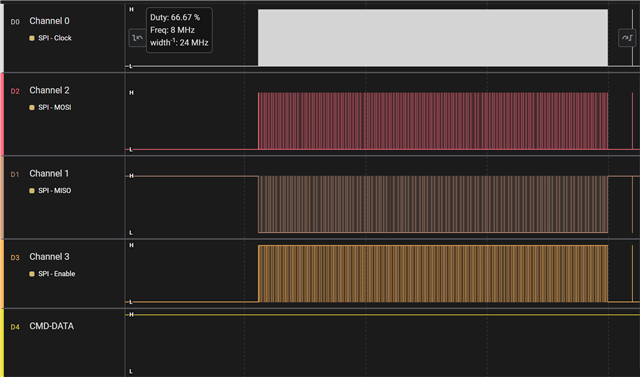Click the white color bar of Channel 0
This screenshot has height=377, width=640.
[2, 38]
